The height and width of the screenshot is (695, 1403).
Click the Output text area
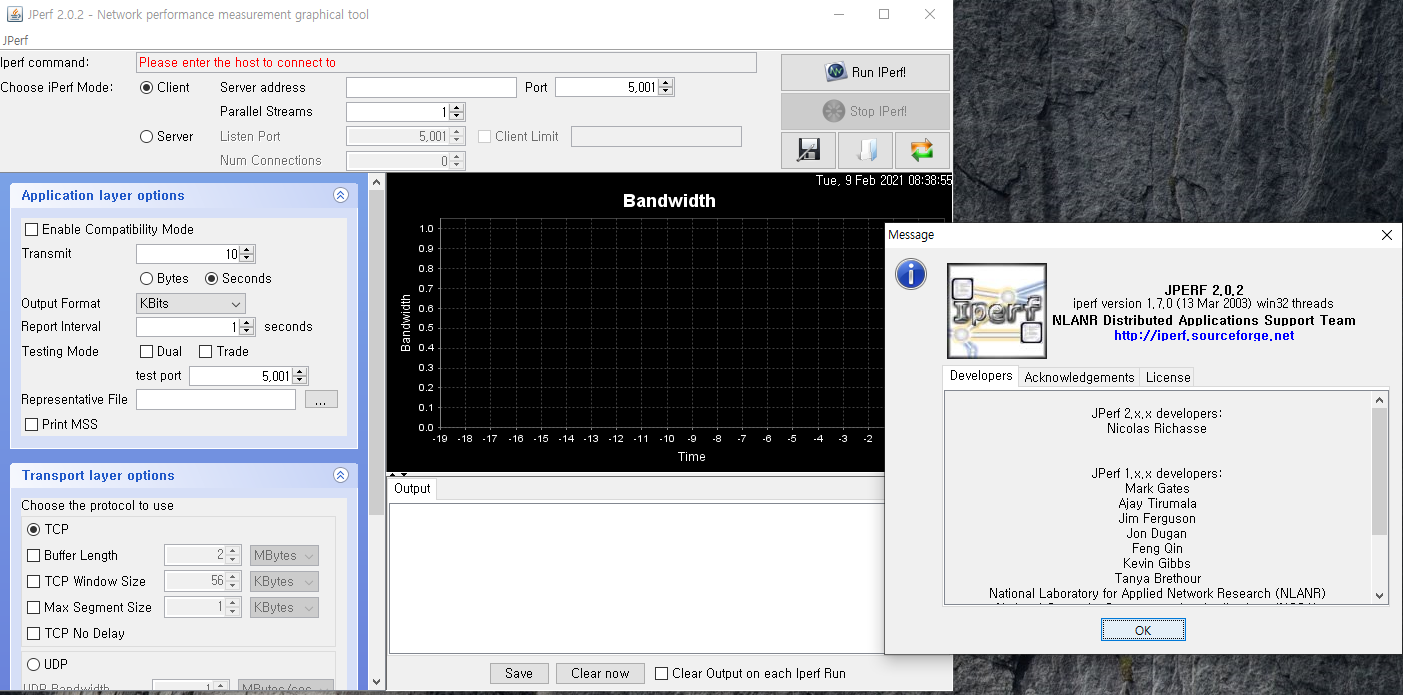click(x=636, y=578)
